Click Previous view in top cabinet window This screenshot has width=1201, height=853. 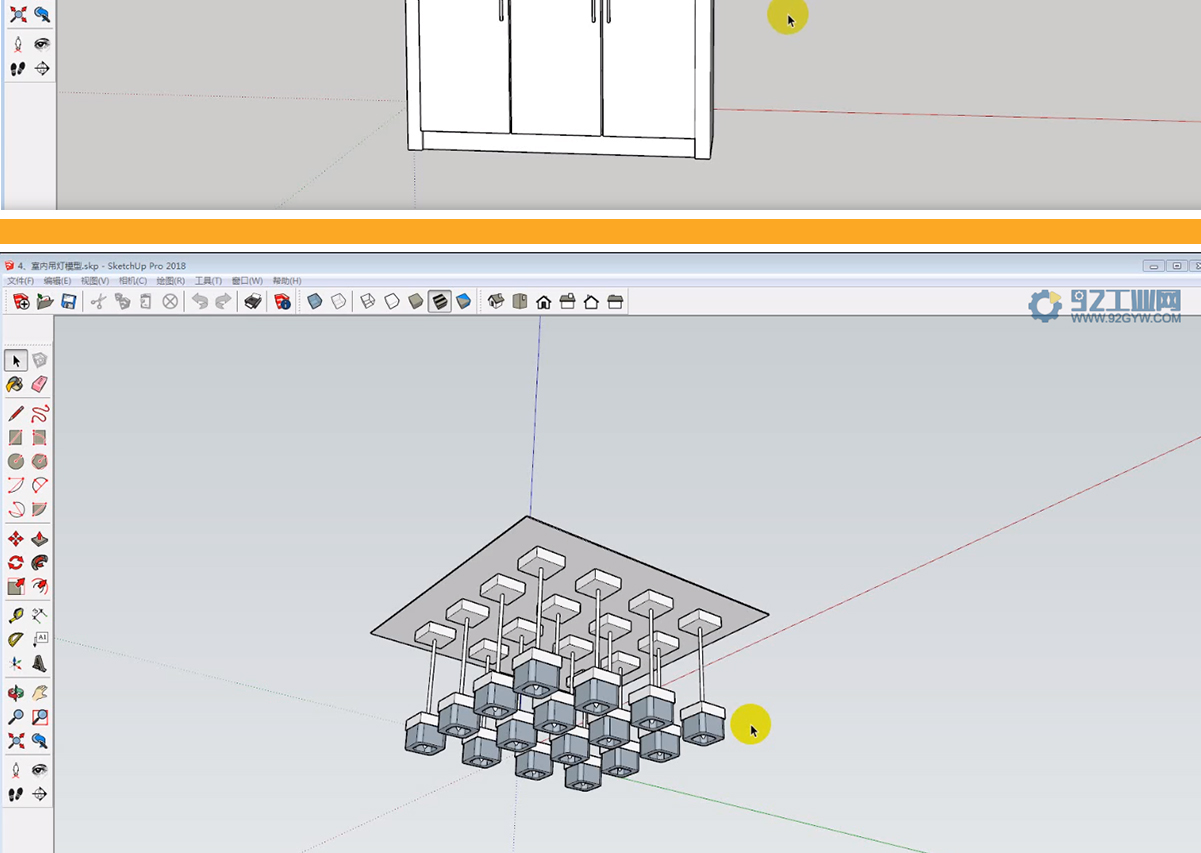[42, 14]
